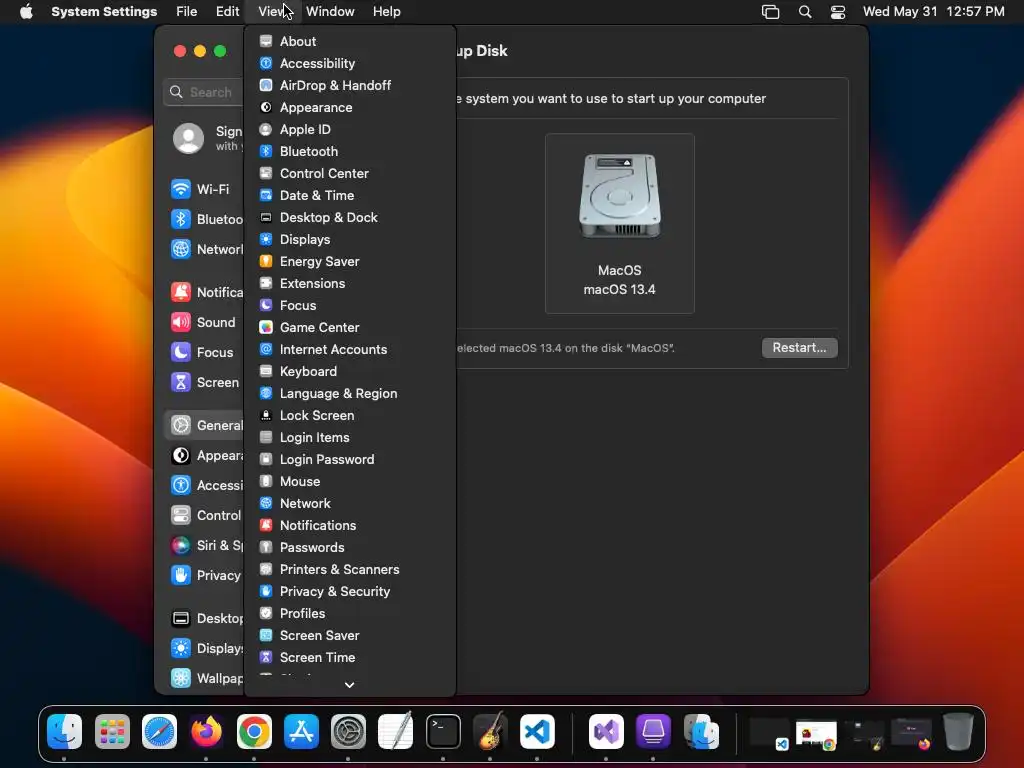
Task: Choose Lock Screen from the View menu
Action: click(x=349, y=415)
